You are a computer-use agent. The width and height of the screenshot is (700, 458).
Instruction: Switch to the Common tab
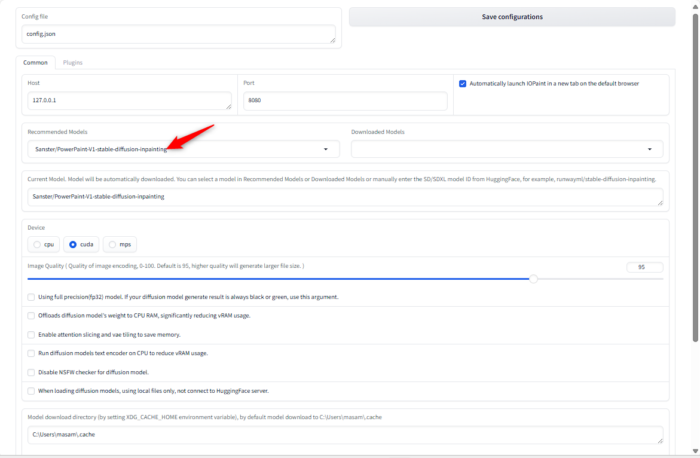tap(35, 62)
